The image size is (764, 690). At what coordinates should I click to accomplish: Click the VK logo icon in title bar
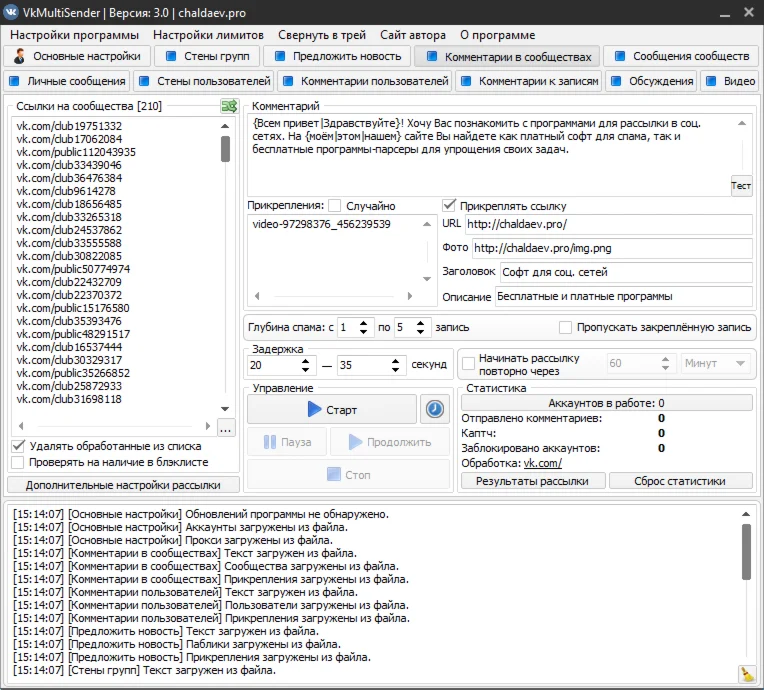point(13,11)
